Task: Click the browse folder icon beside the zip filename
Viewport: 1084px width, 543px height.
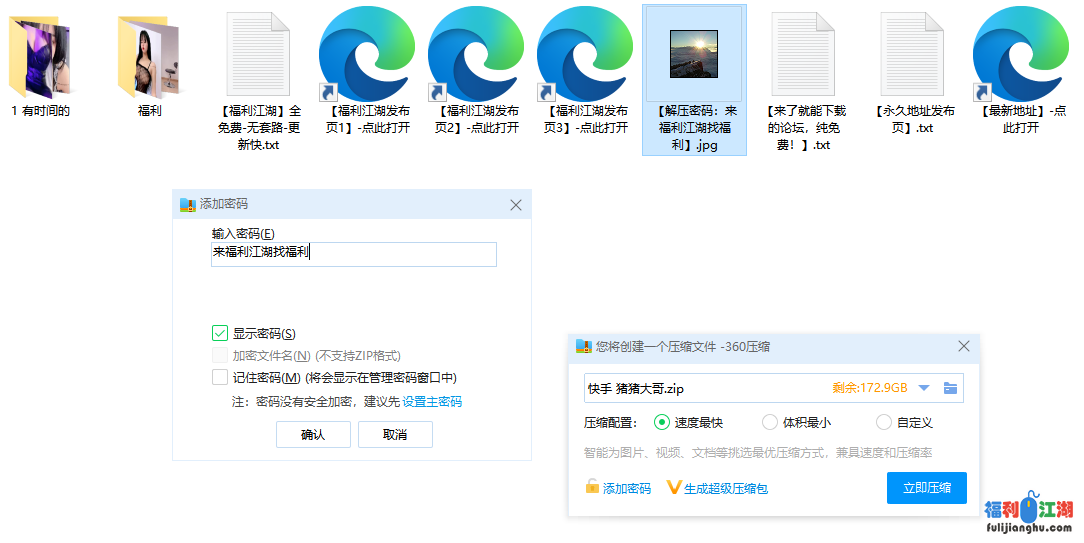Action: tap(950, 388)
